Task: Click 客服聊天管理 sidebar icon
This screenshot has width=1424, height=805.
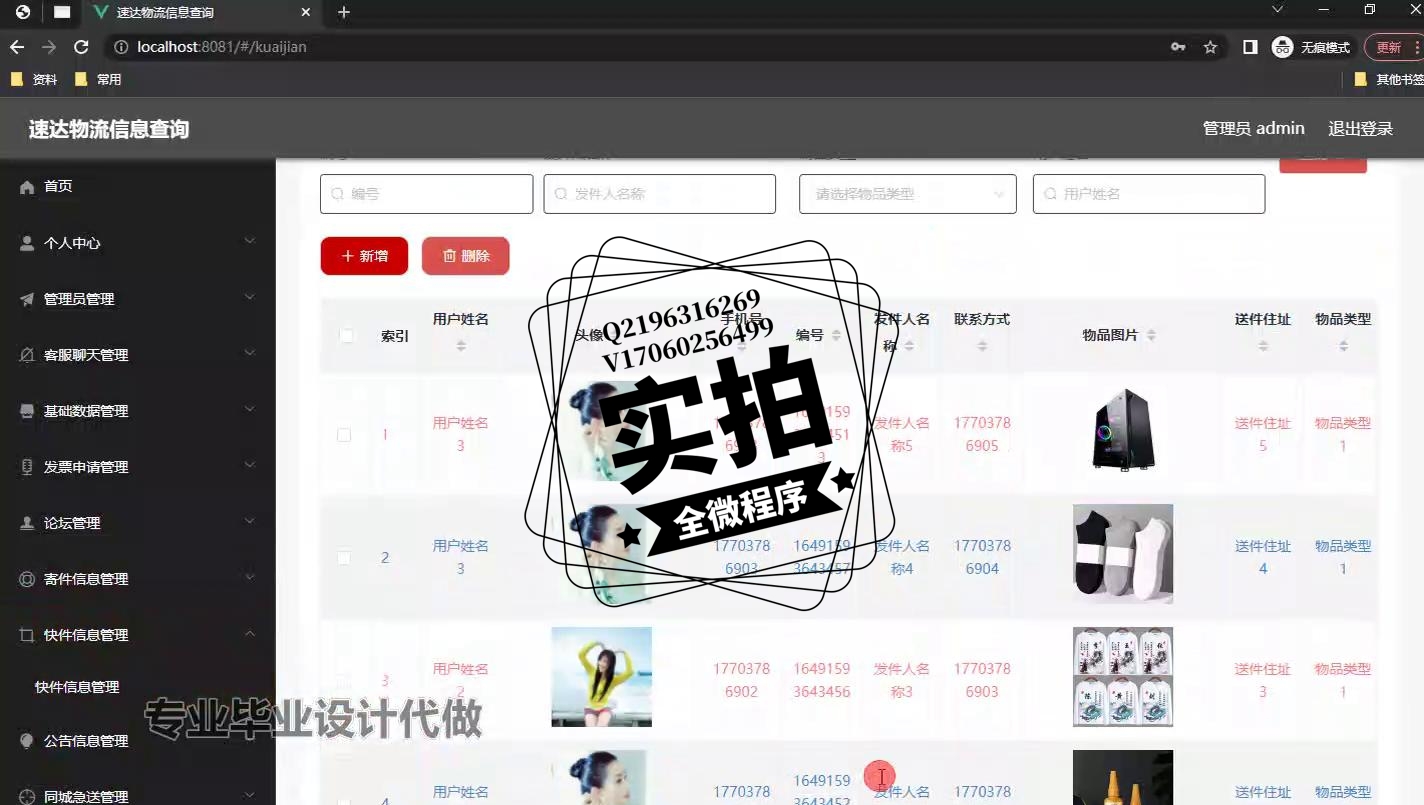Action: (27, 355)
